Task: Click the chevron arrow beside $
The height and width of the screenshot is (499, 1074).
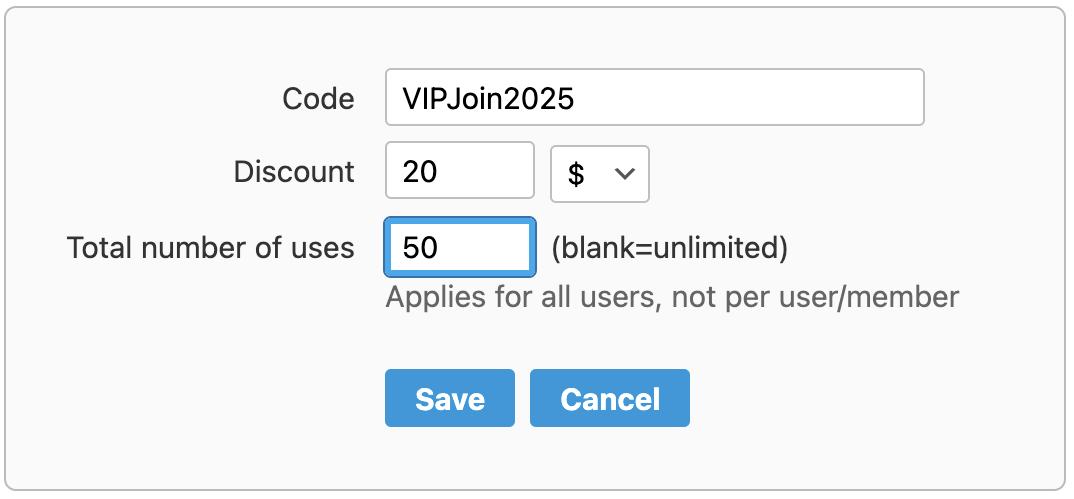Action: coord(625,173)
